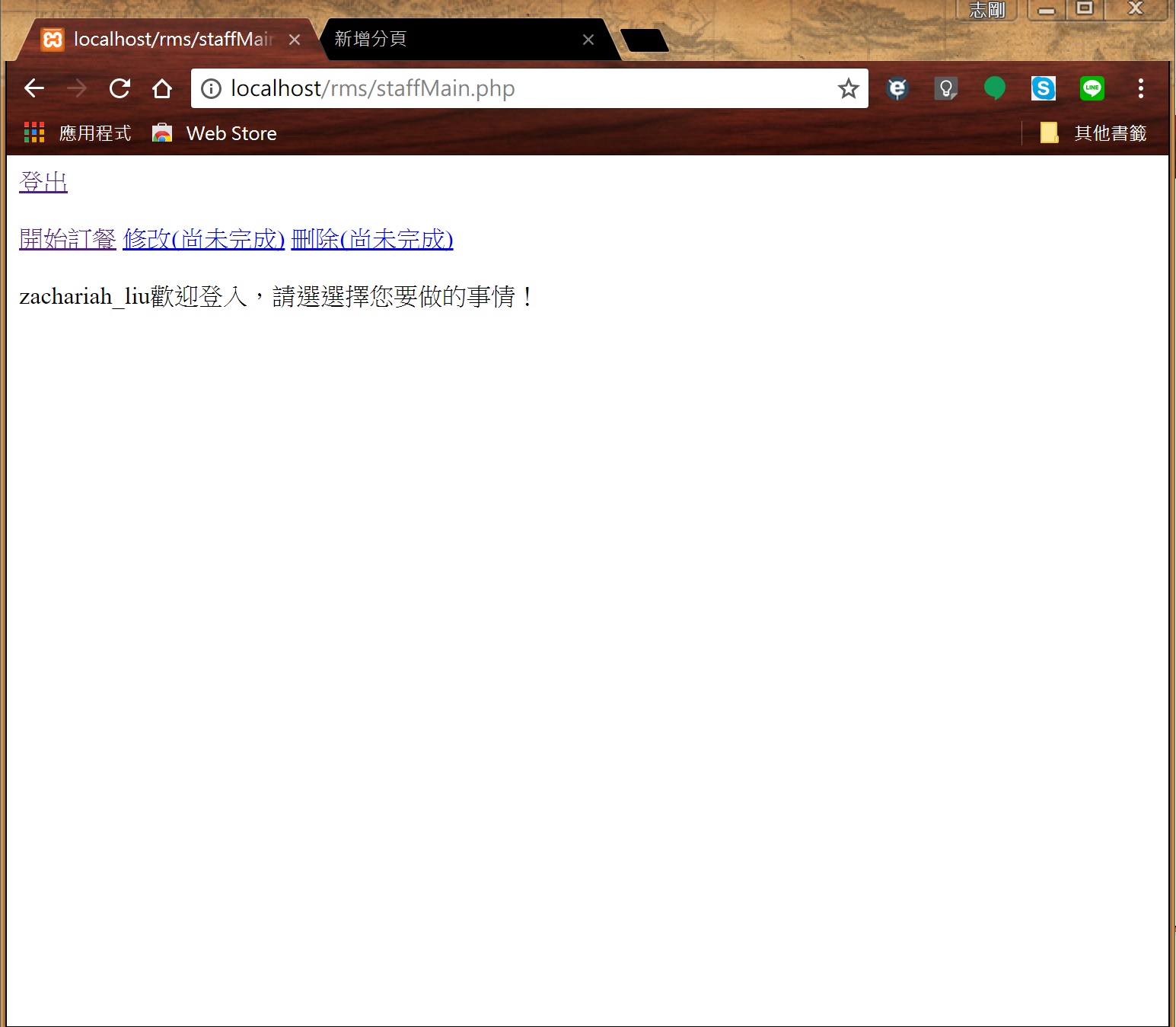Click the welcome text zachariah_liu歡迎登入

pos(134,296)
